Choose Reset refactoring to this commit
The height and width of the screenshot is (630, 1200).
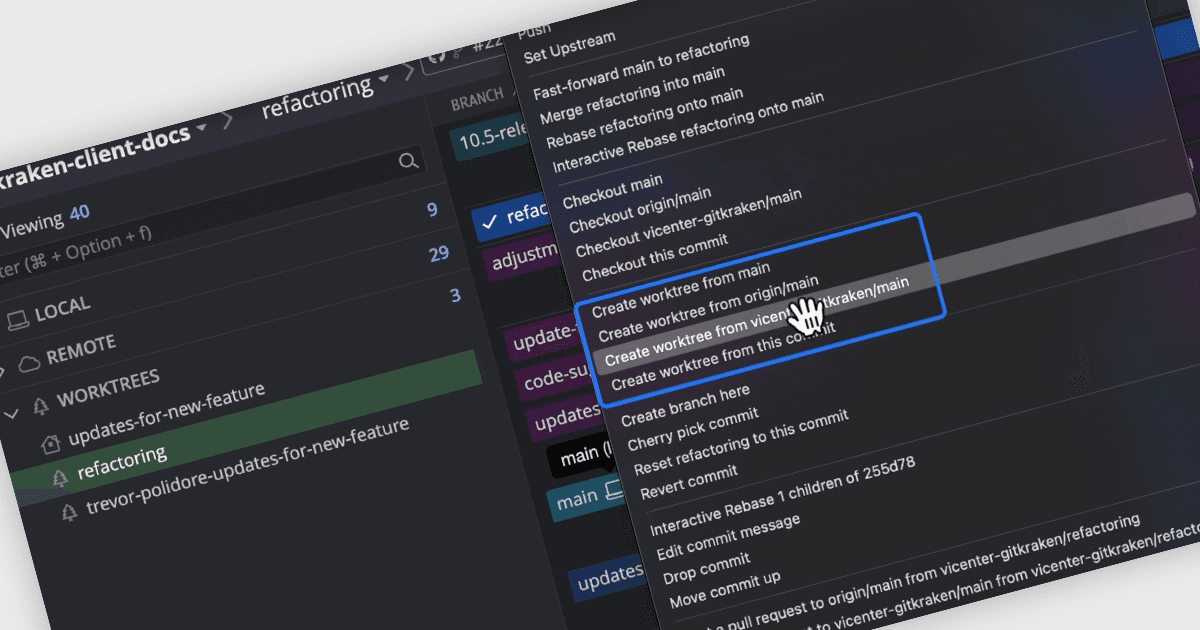coord(740,441)
